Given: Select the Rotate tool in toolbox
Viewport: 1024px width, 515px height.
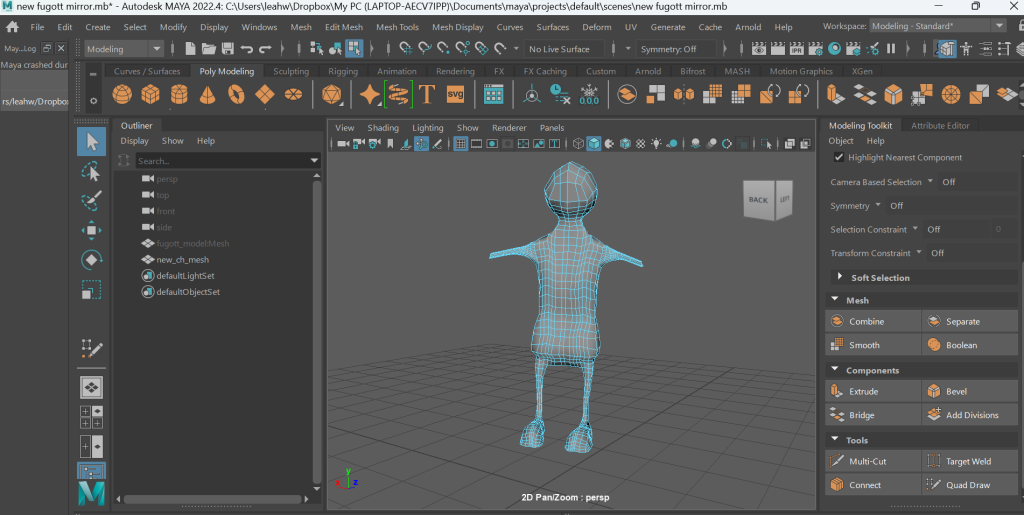Looking at the screenshot, I should click(x=91, y=260).
